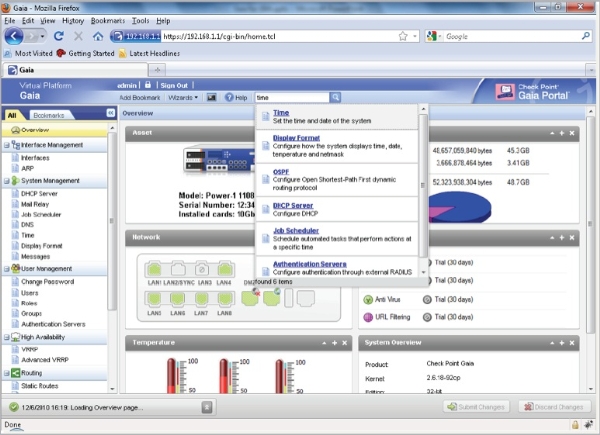
Task: Open the File menu
Action: point(10,21)
